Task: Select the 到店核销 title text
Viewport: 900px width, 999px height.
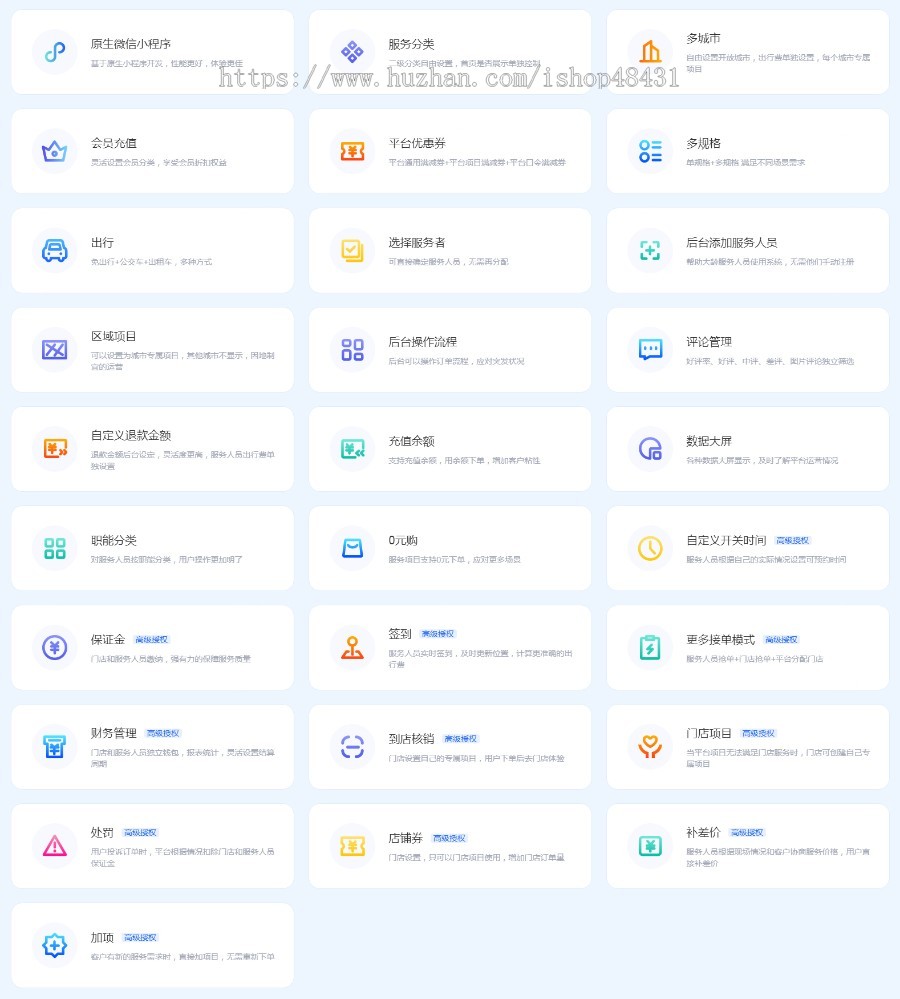Action: coord(411,739)
